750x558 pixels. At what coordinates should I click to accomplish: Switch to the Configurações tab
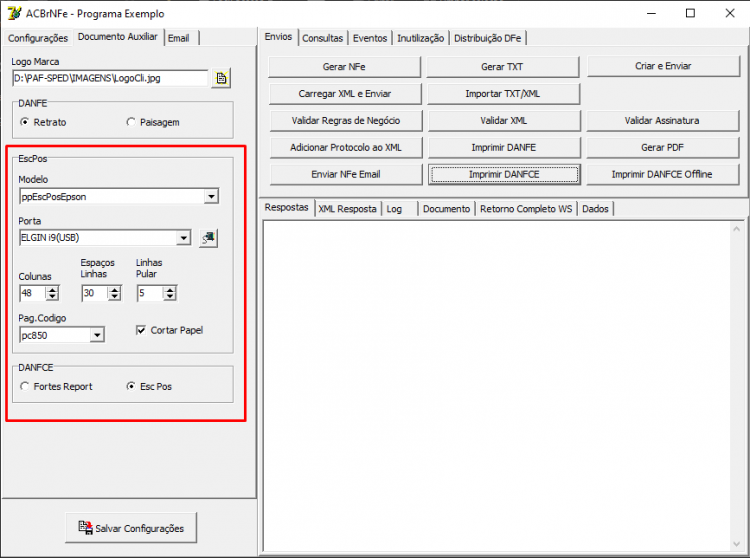pyautogui.click(x=38, y=38)
